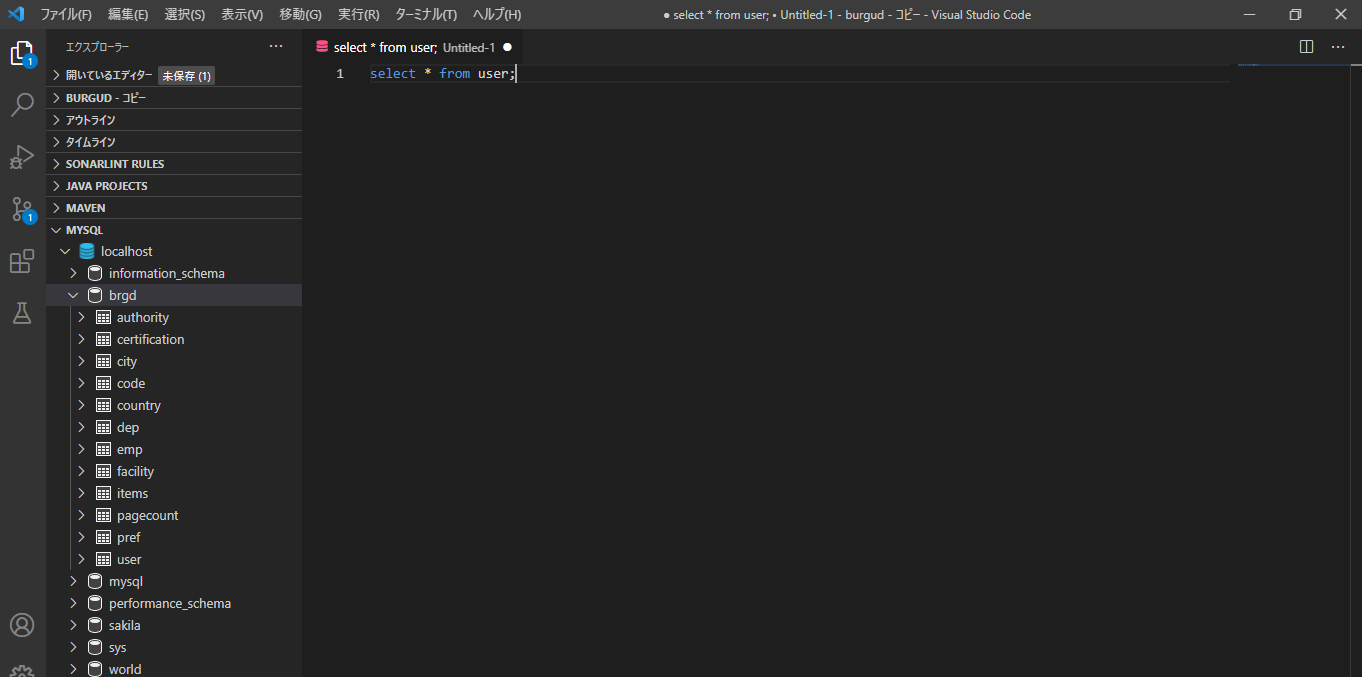Click the information_schema database icon

[95, 273]
